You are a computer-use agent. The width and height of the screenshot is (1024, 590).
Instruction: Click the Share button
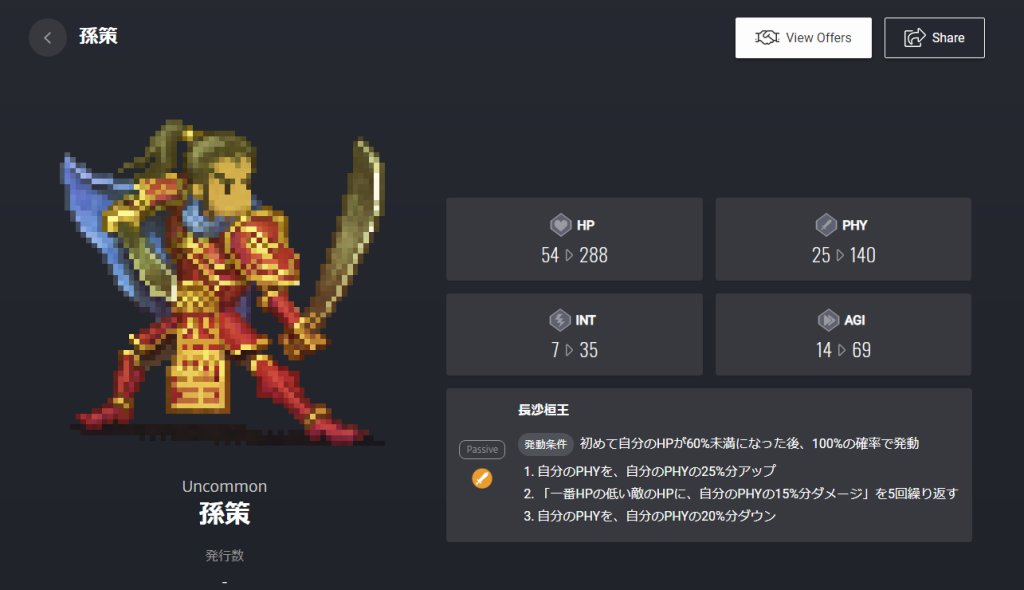click(x=934, y=38)
